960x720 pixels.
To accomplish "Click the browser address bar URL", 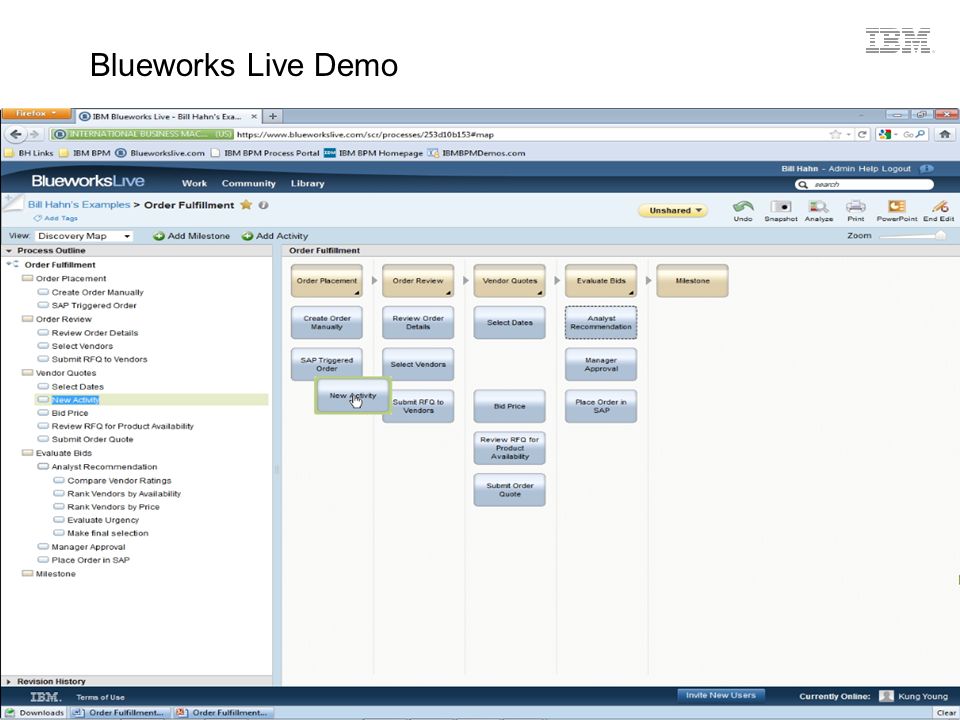I will pyautogui.click(x=365, y=134).
